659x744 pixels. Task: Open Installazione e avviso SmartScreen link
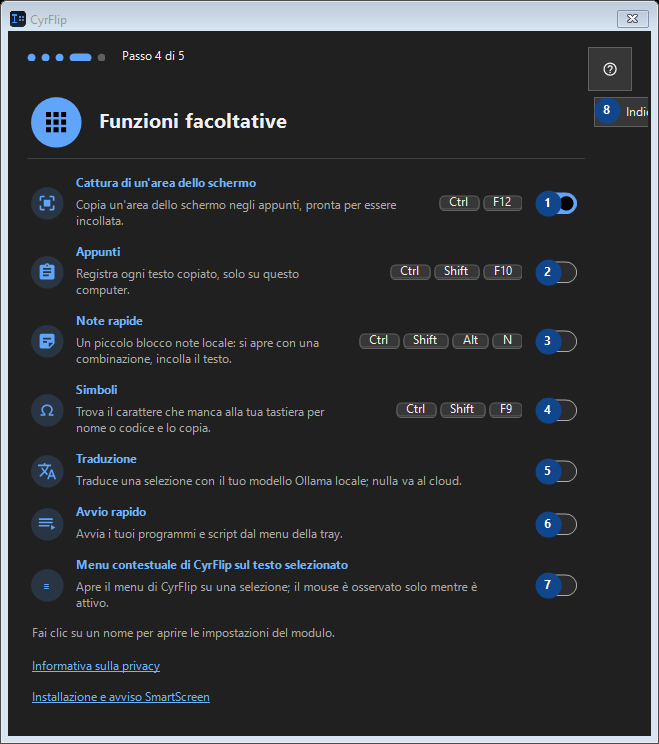point(121,697)
